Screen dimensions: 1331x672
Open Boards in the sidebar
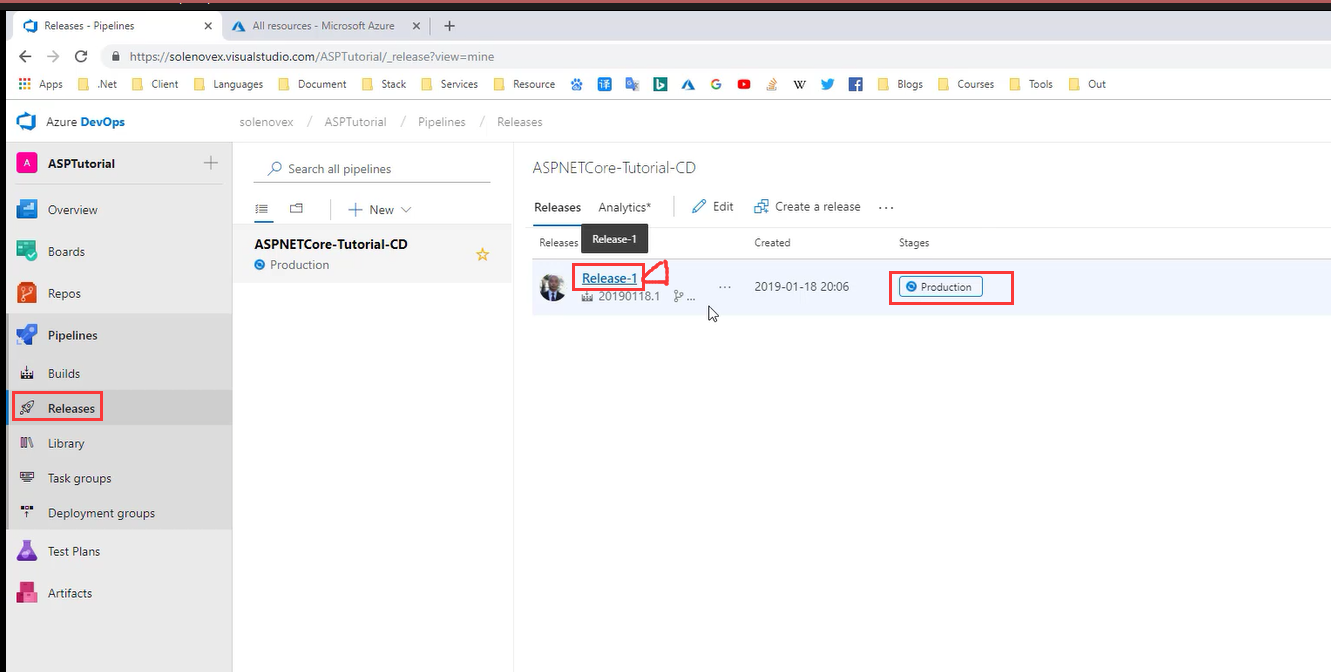click(66, 252)
